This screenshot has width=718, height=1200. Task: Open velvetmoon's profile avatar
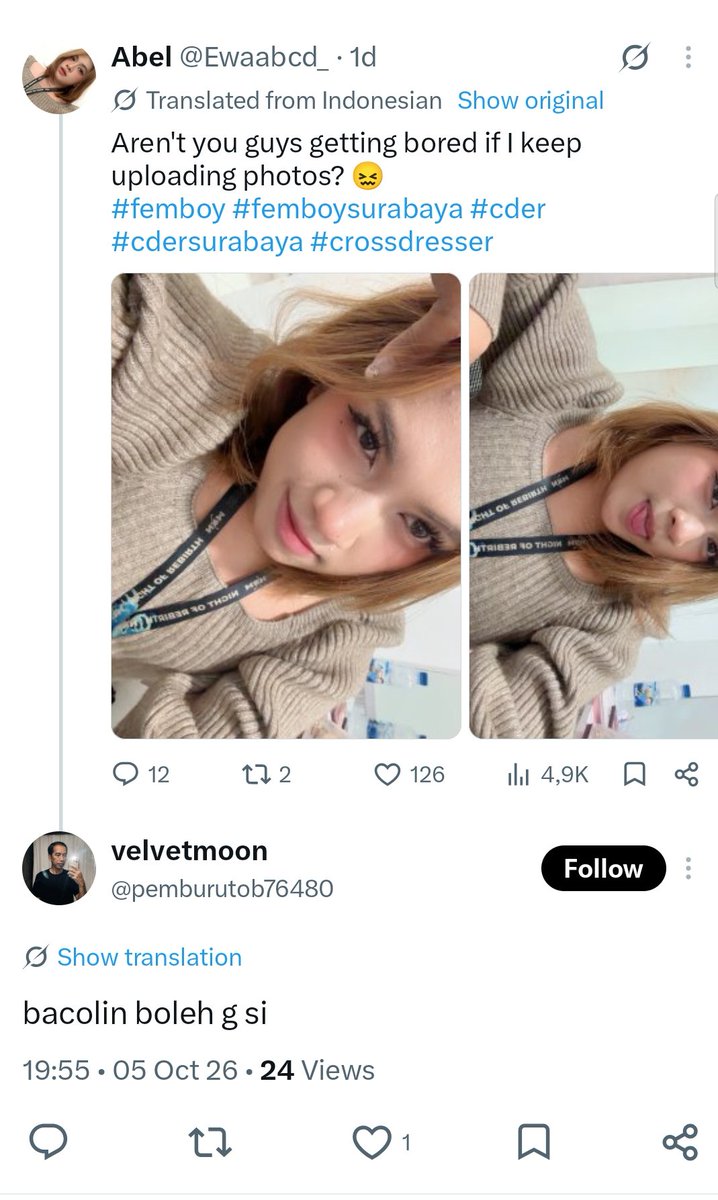pos(59,868)
